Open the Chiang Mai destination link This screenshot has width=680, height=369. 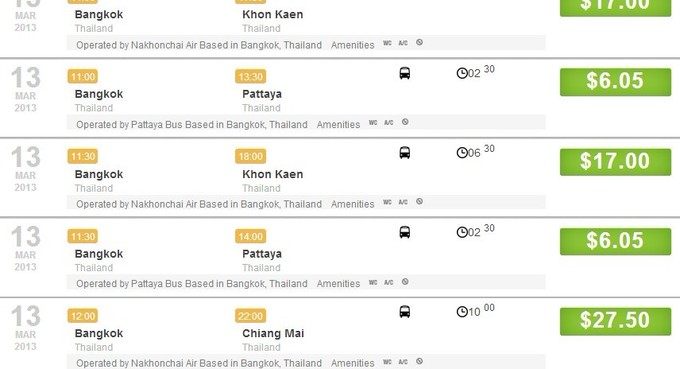273,333
